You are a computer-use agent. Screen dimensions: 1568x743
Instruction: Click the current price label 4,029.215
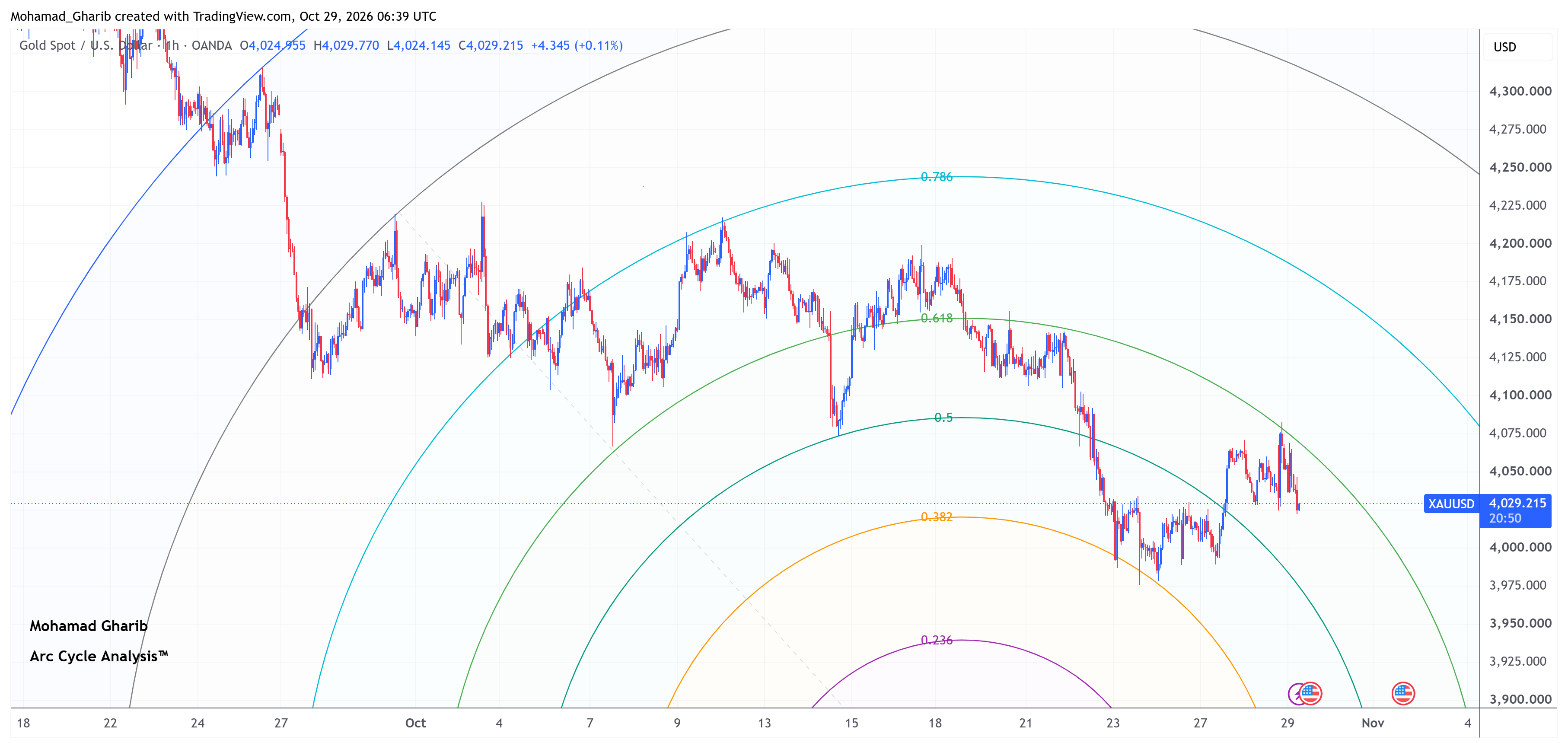tap(1517, 503)
